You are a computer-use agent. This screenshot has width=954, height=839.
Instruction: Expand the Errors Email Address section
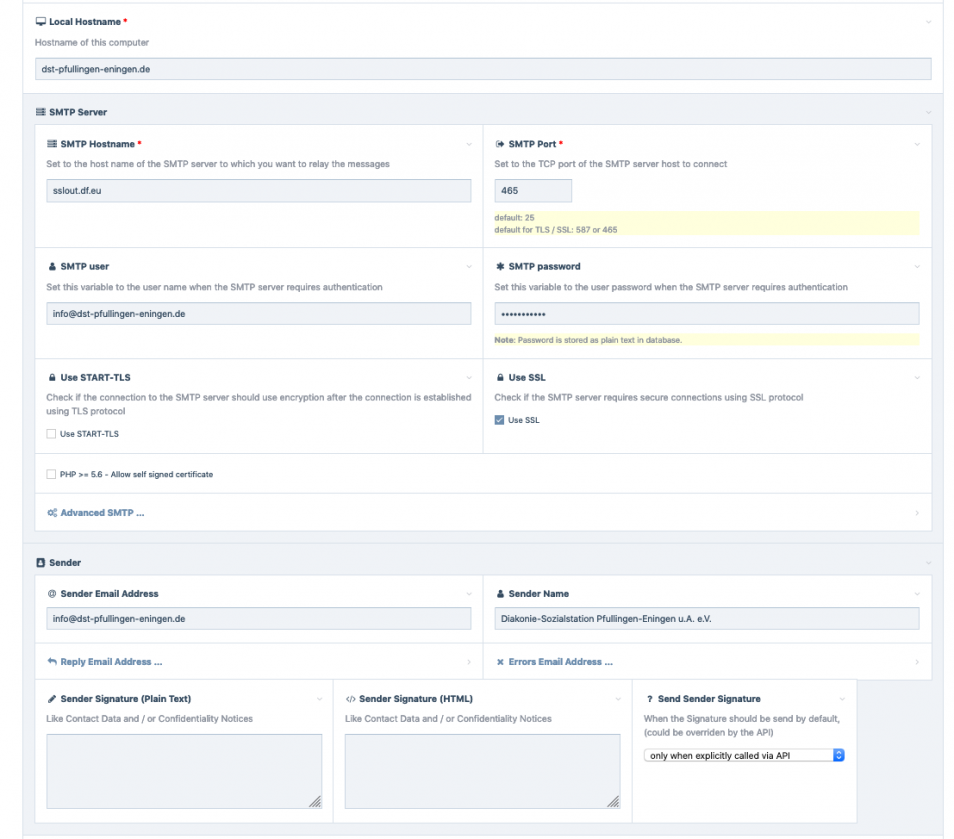pyautogui.click(x=560, y=662)
